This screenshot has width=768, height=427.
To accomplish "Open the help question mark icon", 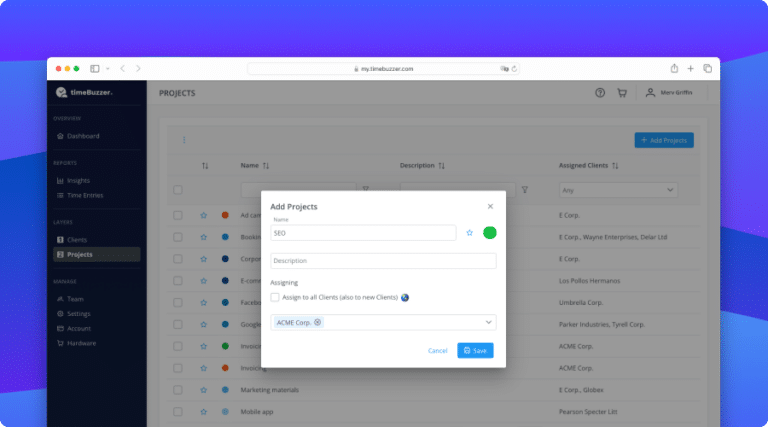I will pos(600,93).
